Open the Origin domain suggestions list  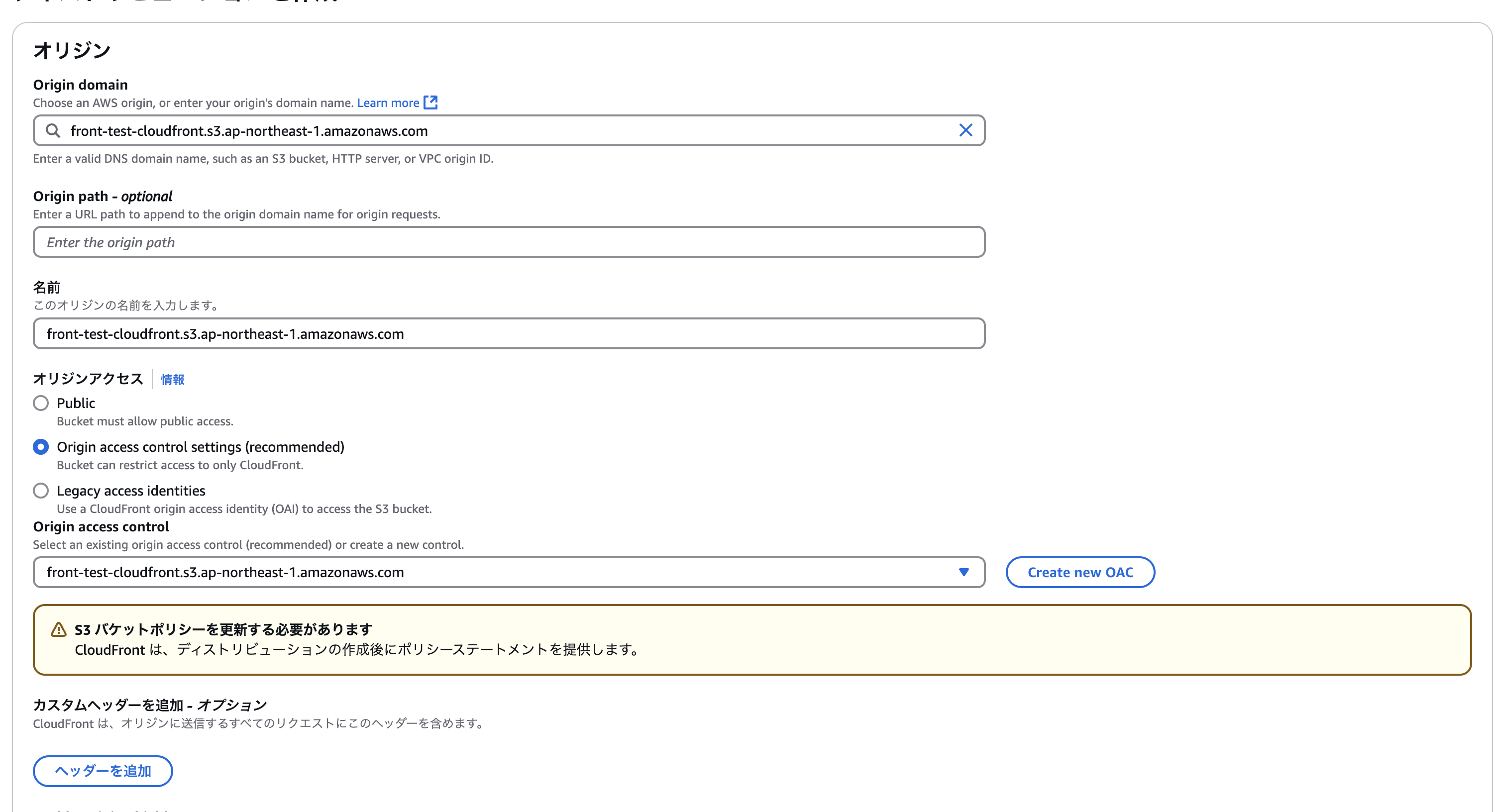pyautogui.click(x=506, y=130)
